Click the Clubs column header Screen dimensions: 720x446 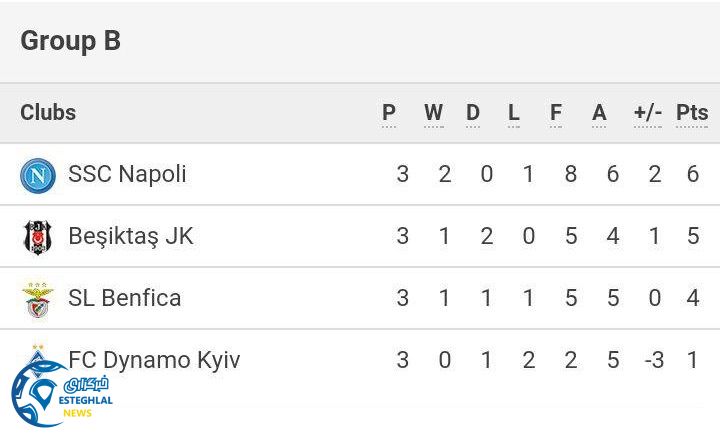pyautogui.click(x=48, y=112)
